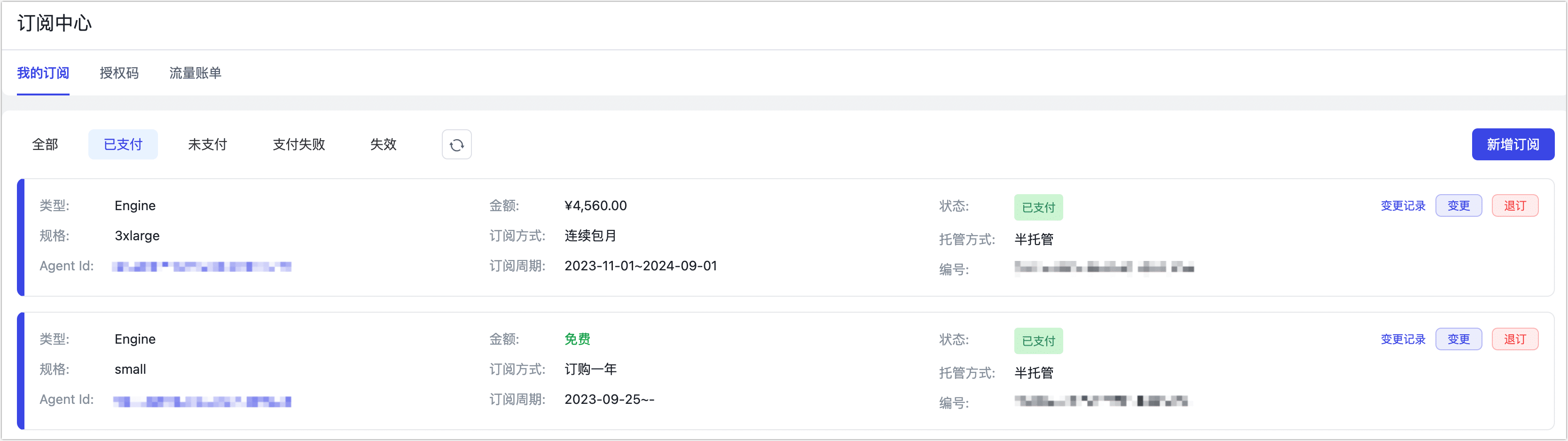Show 失效 subscriptions
This screenshot has height=441, width=1568.
pyautogui.click(x=384, y=144)
